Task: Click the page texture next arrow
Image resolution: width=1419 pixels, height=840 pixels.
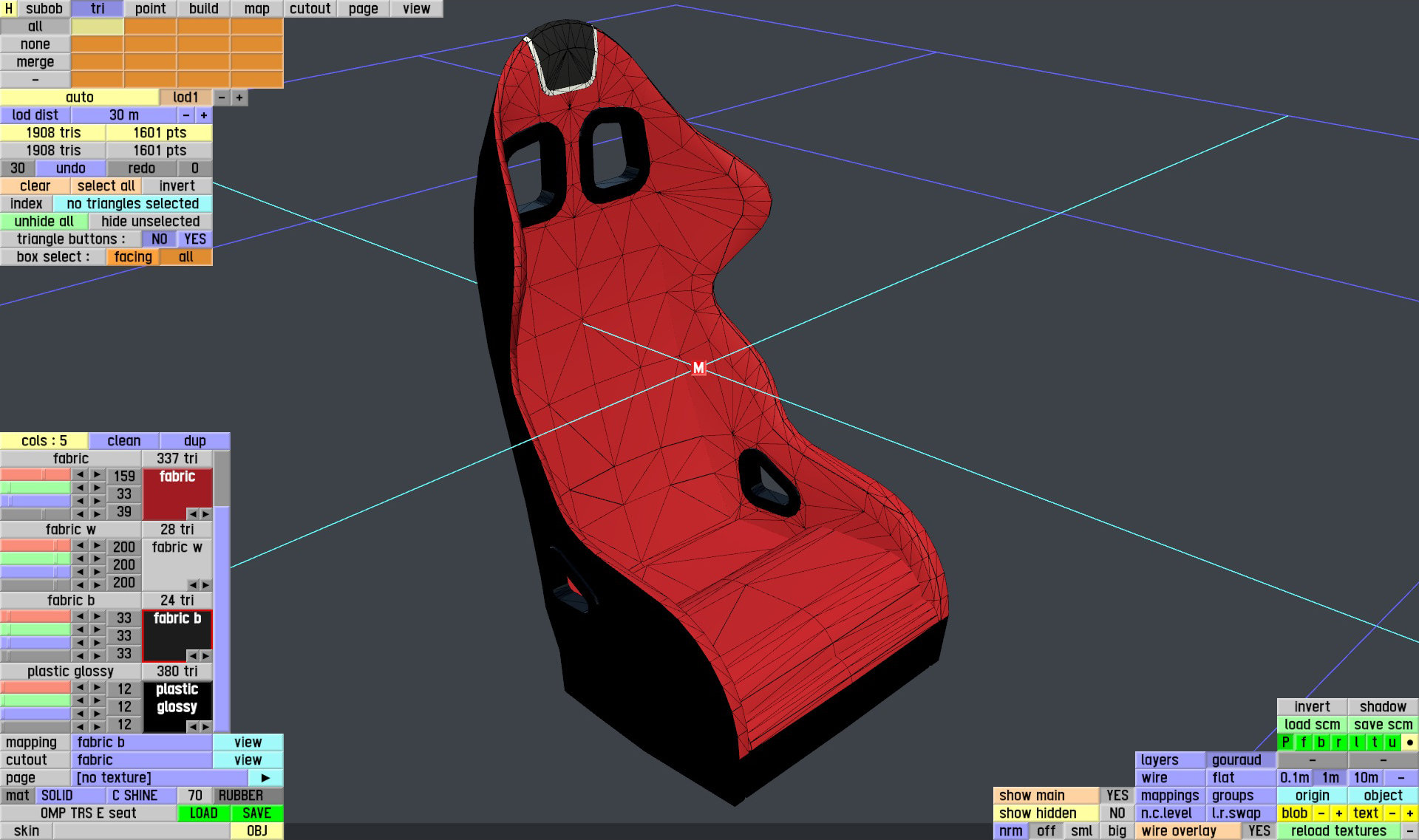Action: coord(265,778)
